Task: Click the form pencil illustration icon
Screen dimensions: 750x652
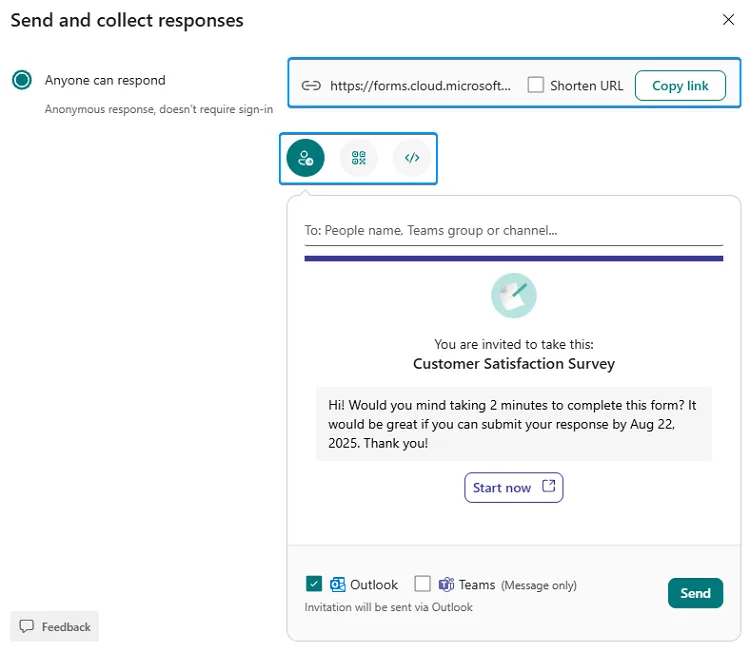Action: (514, 295)
